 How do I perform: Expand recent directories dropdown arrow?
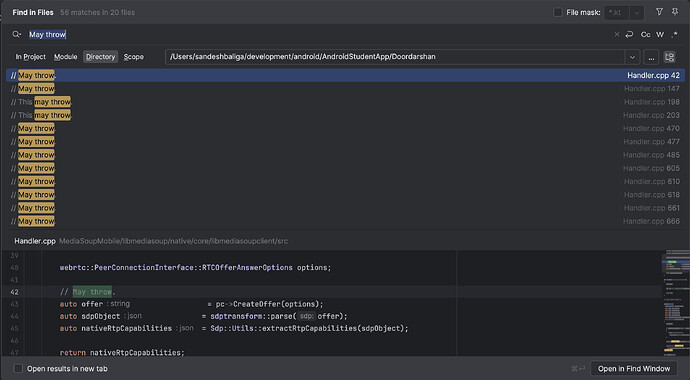coord(632,57)
